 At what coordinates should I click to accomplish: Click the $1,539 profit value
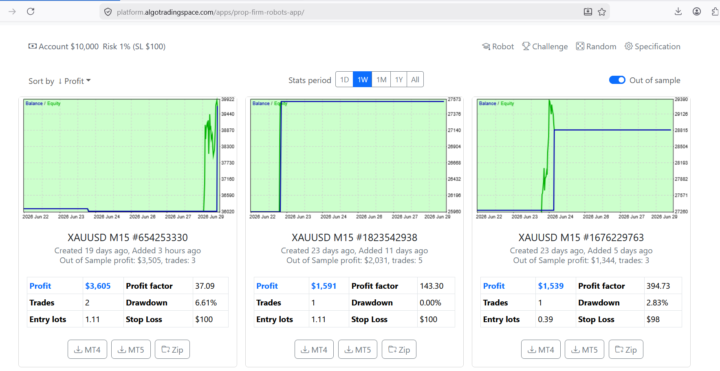[551, 286]
